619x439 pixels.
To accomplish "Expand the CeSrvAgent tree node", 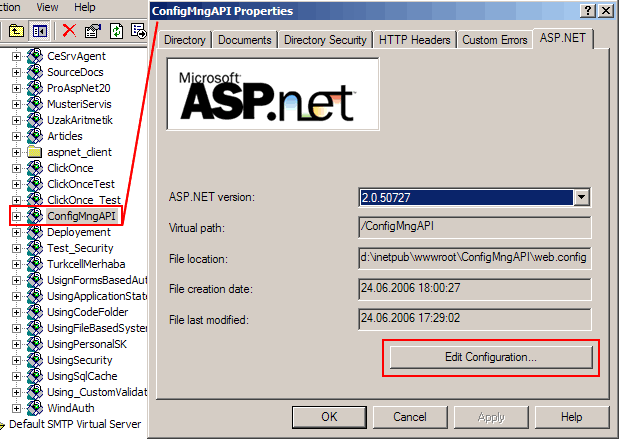I will point(17,56).
